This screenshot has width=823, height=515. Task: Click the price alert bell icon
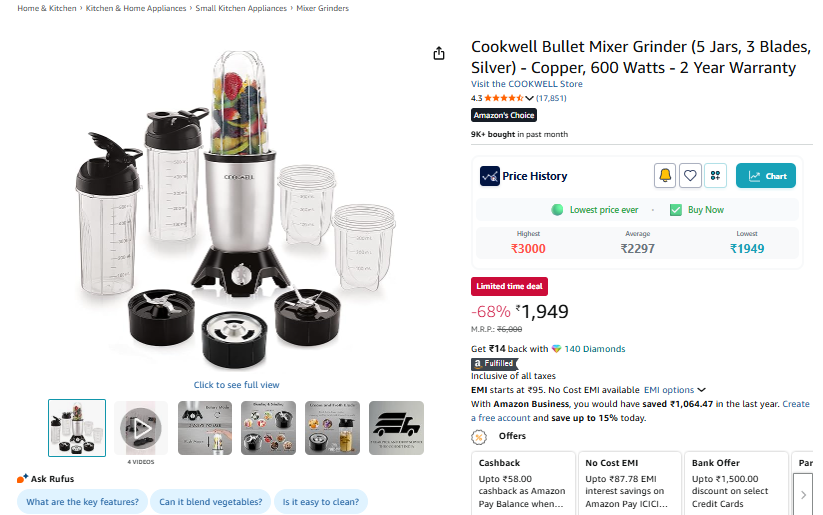click(x=664, y=175)
